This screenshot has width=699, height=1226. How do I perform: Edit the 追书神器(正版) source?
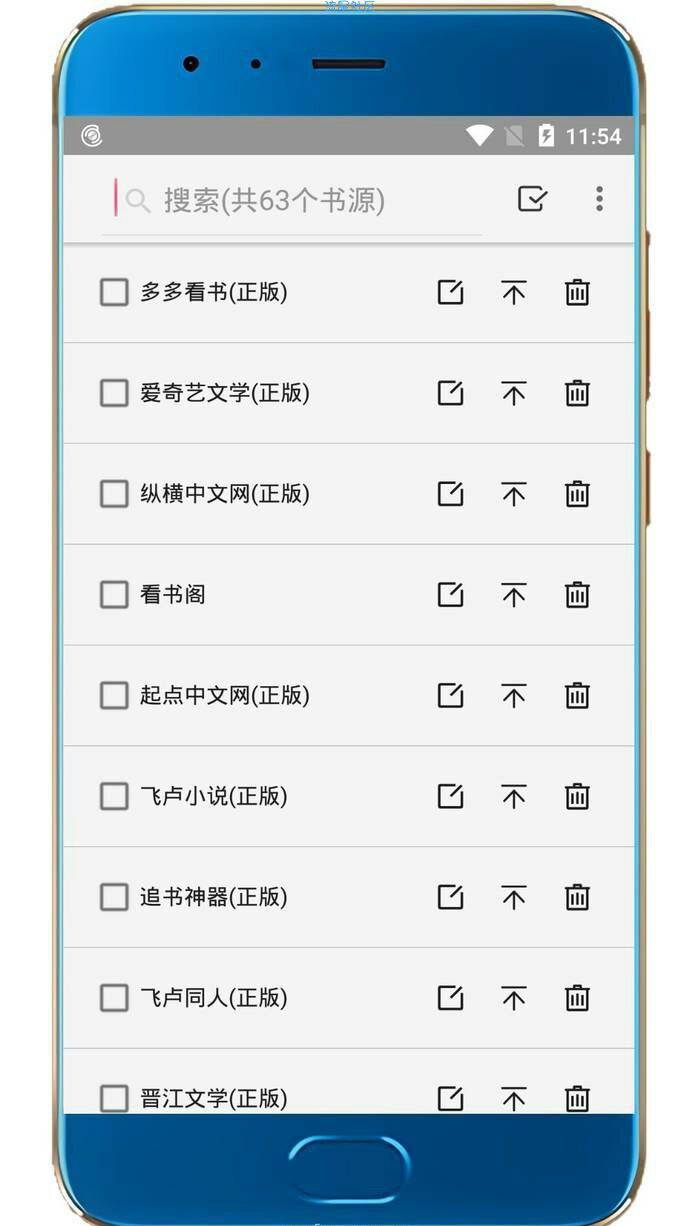click(x=451, y=897)
